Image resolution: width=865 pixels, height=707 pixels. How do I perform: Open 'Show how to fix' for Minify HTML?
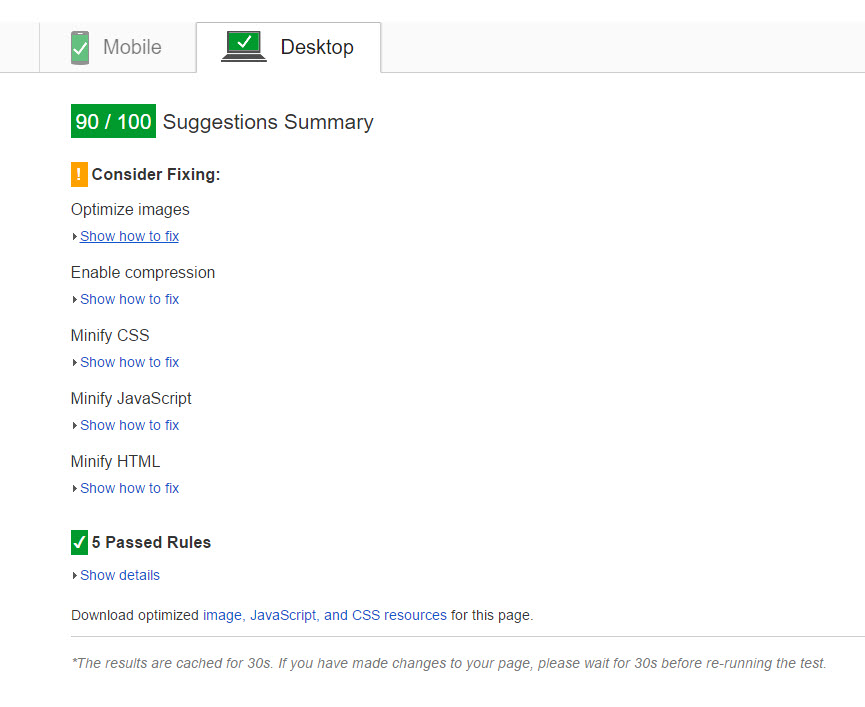[x=129, y=488]
